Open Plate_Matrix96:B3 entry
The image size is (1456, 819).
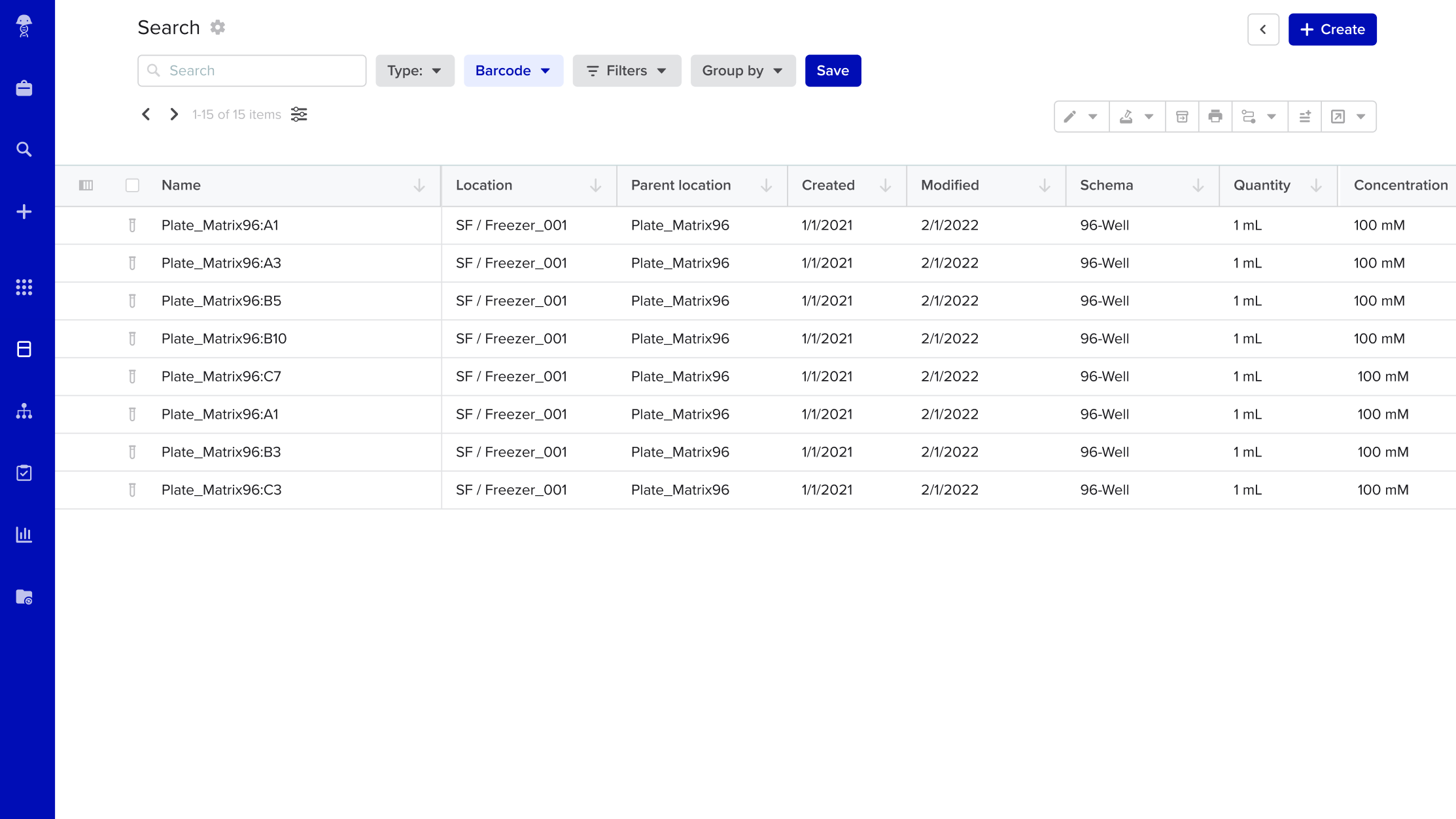(x=221, y=452)
